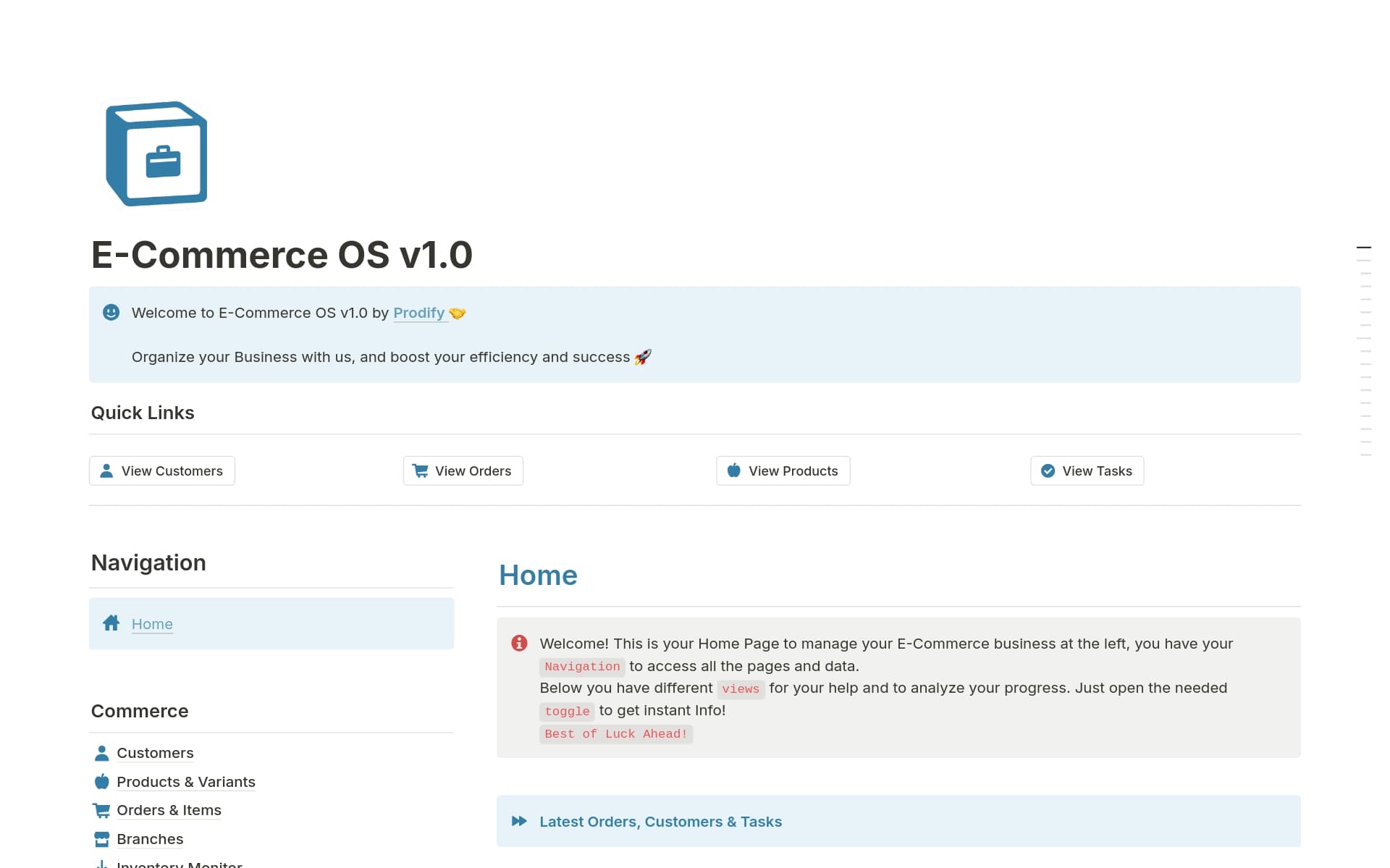This screenshot has height=868, width=1390.
Task: Click the double-arrow icon before Latest Orders heading
Action: tap(519, 821)
